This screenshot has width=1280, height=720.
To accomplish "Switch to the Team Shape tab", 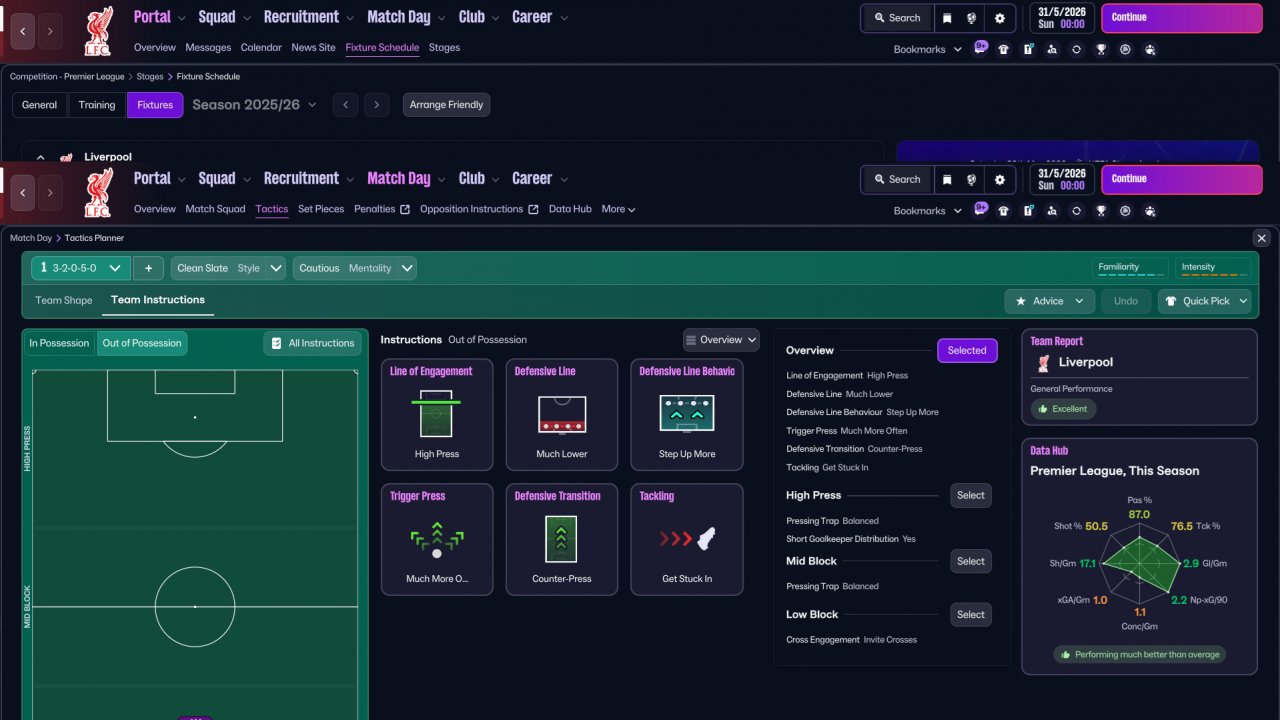I will coord(64,300).
